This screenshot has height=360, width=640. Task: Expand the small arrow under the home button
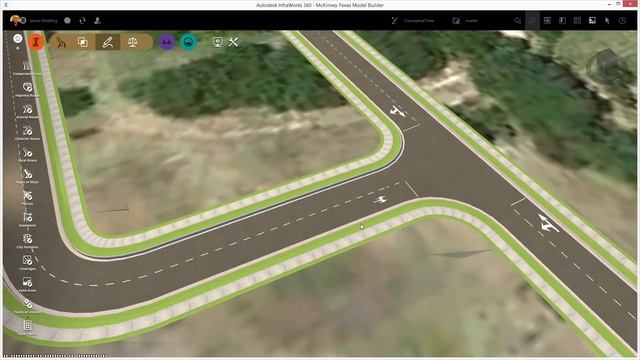click(x=18, y=48)
